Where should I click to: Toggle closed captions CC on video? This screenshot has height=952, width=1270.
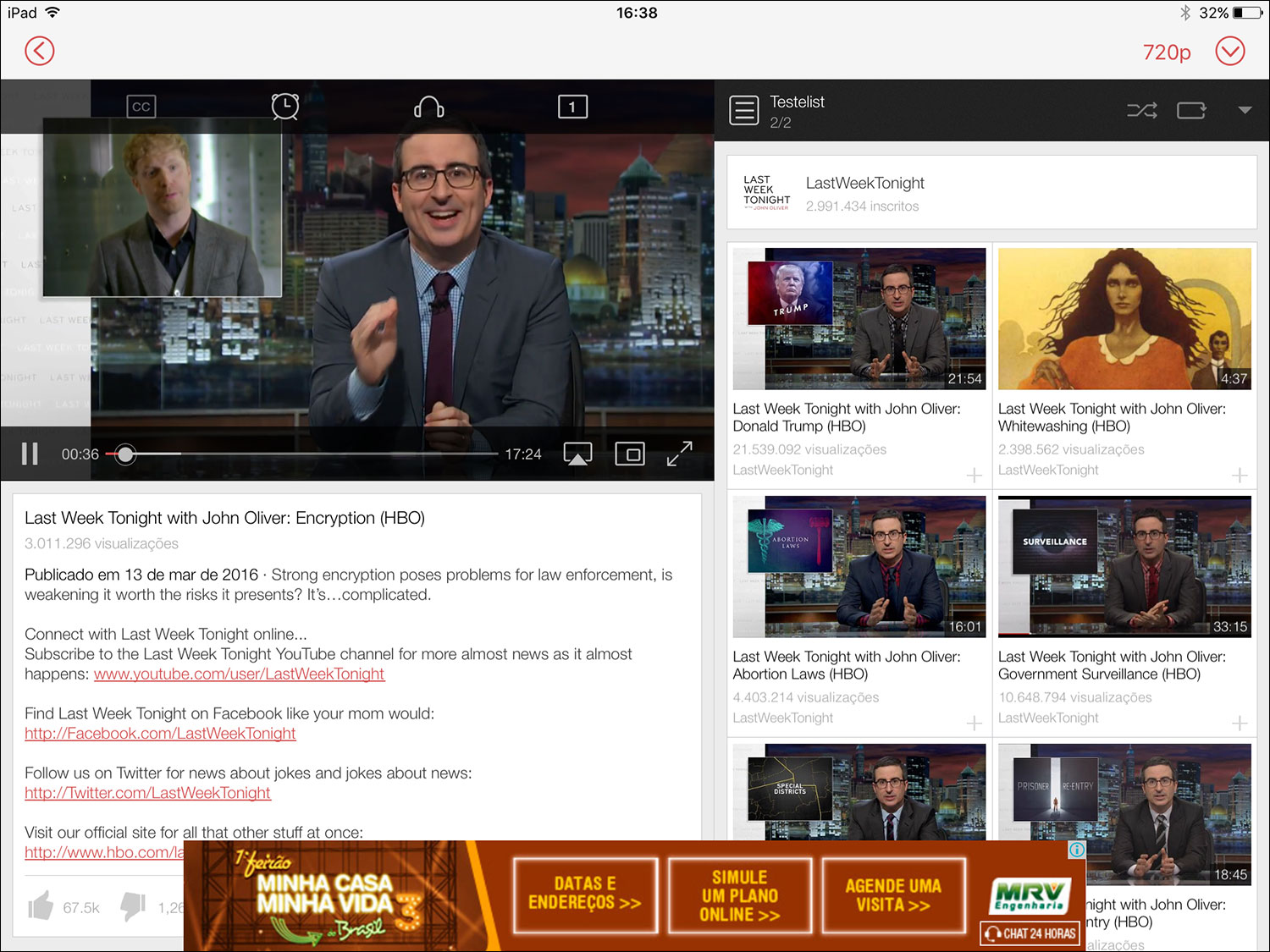pyautogui.click(x=141, y=107)
